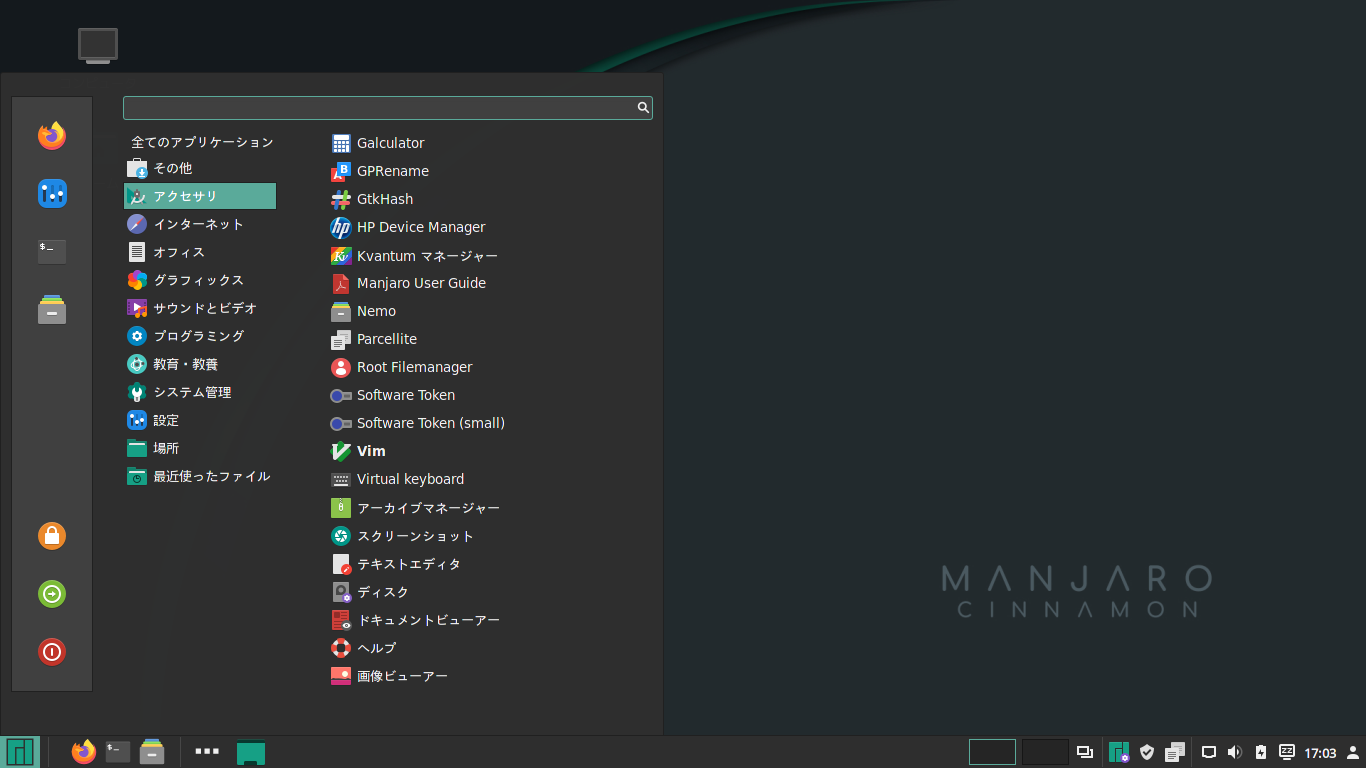
Task: Click the menu search field
Action: click(388, 108)
